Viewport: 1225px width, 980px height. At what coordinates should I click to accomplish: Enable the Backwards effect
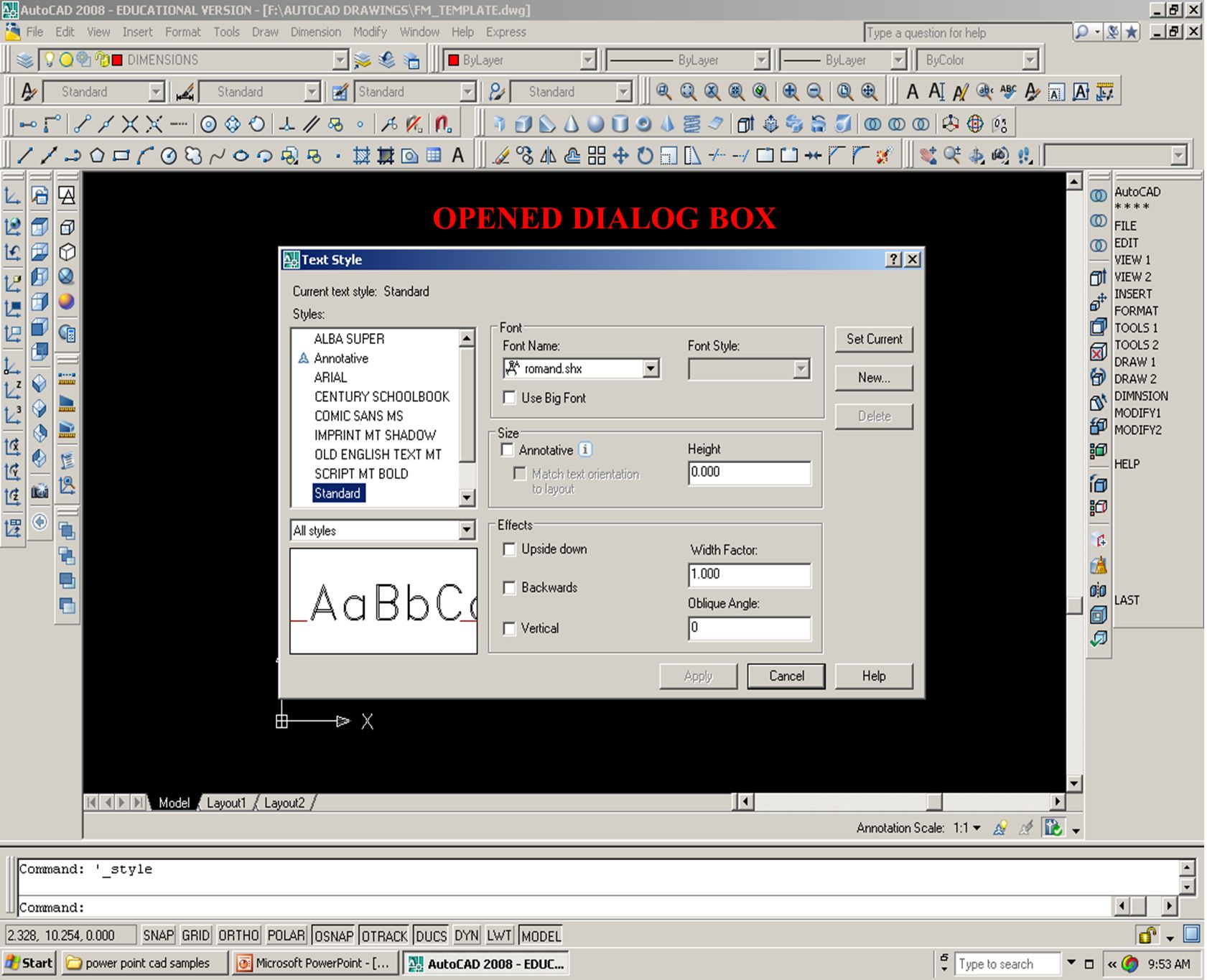[509, 588]
